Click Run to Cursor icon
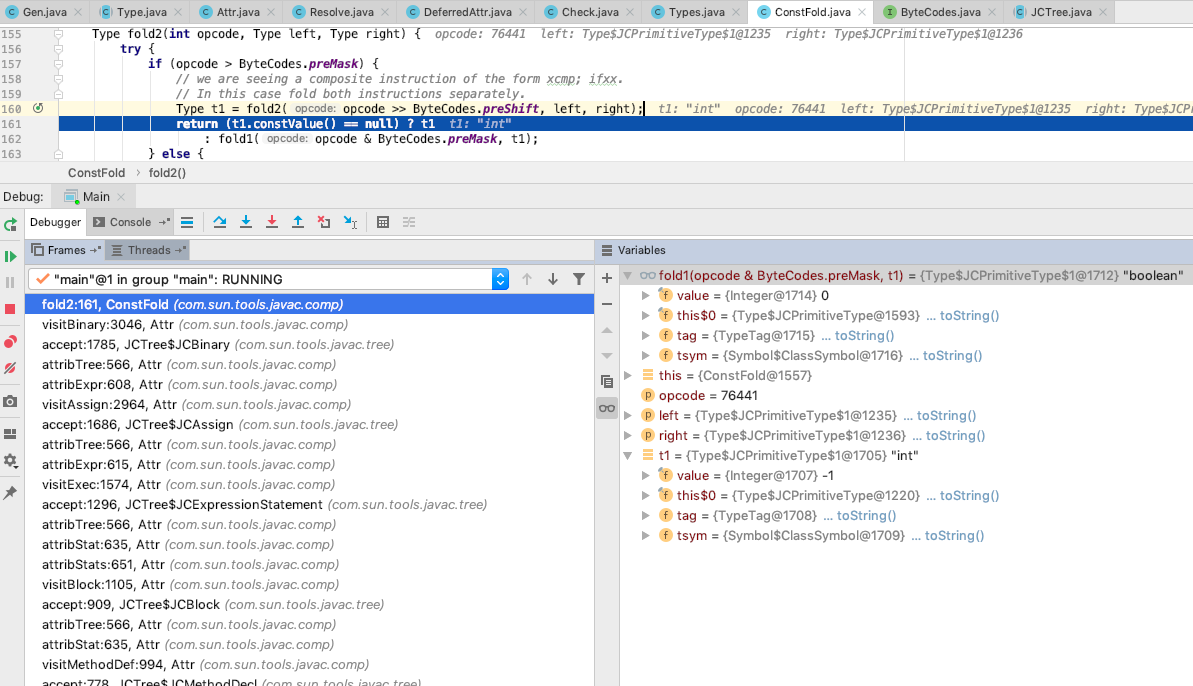The width and height of the screenshot is (1193, 686). click(350, 222)
